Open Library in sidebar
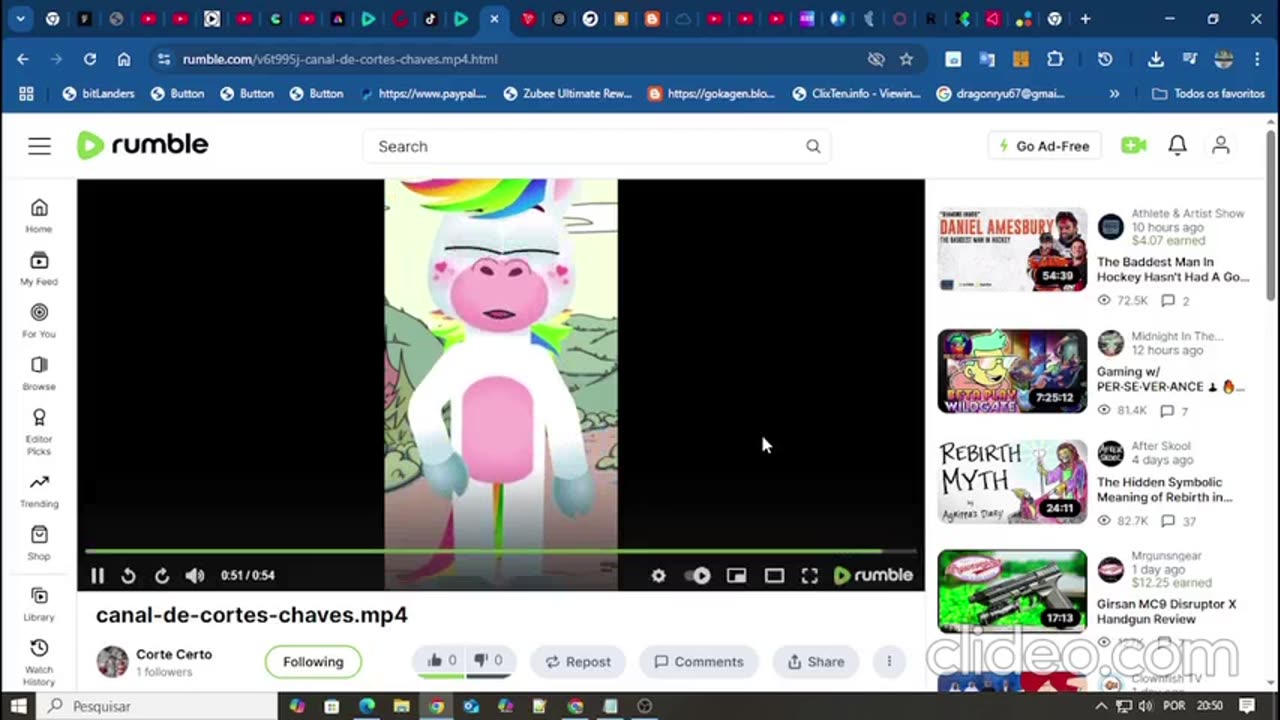The height and width of the screenshot is (720, 1280). pyautogui.click(x=39, y=604)
